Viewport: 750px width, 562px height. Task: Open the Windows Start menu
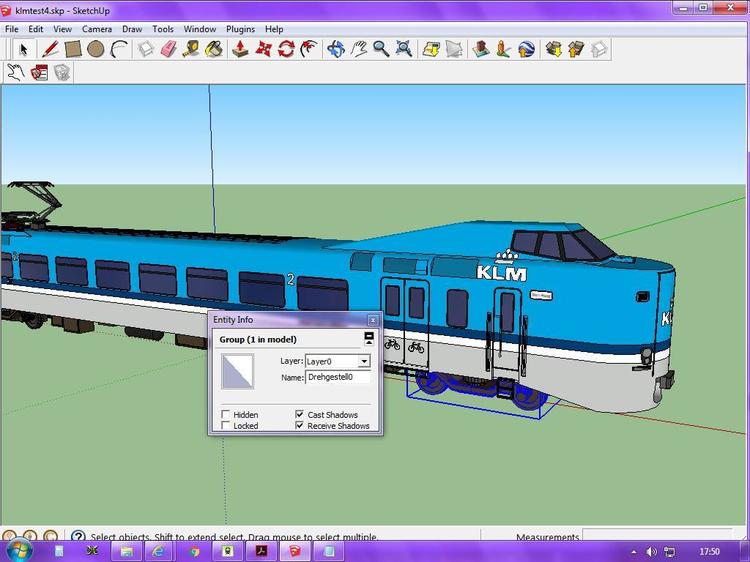point(19,551)
